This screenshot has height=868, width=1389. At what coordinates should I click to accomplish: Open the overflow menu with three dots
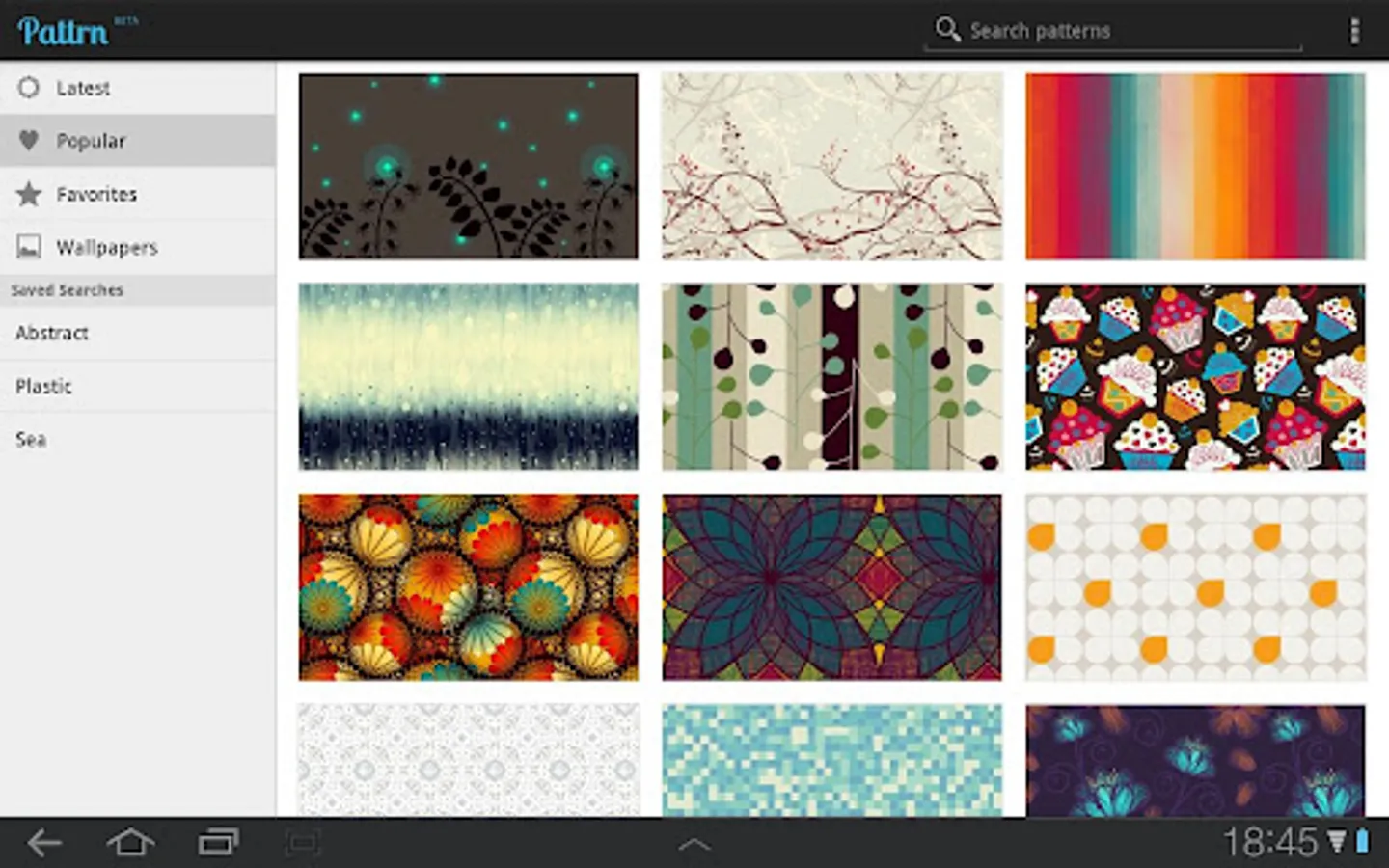(x=1354, y=31)
